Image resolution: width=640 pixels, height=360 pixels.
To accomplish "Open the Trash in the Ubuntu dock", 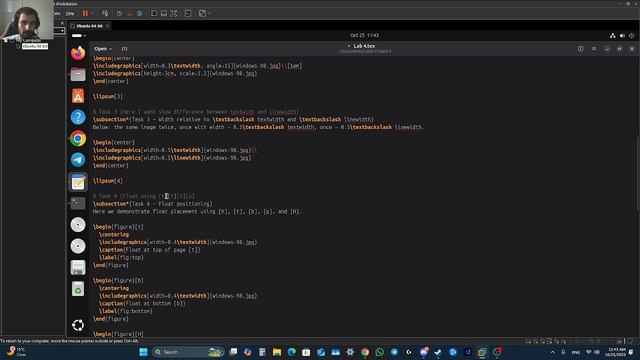I will [x=78, y=289].
